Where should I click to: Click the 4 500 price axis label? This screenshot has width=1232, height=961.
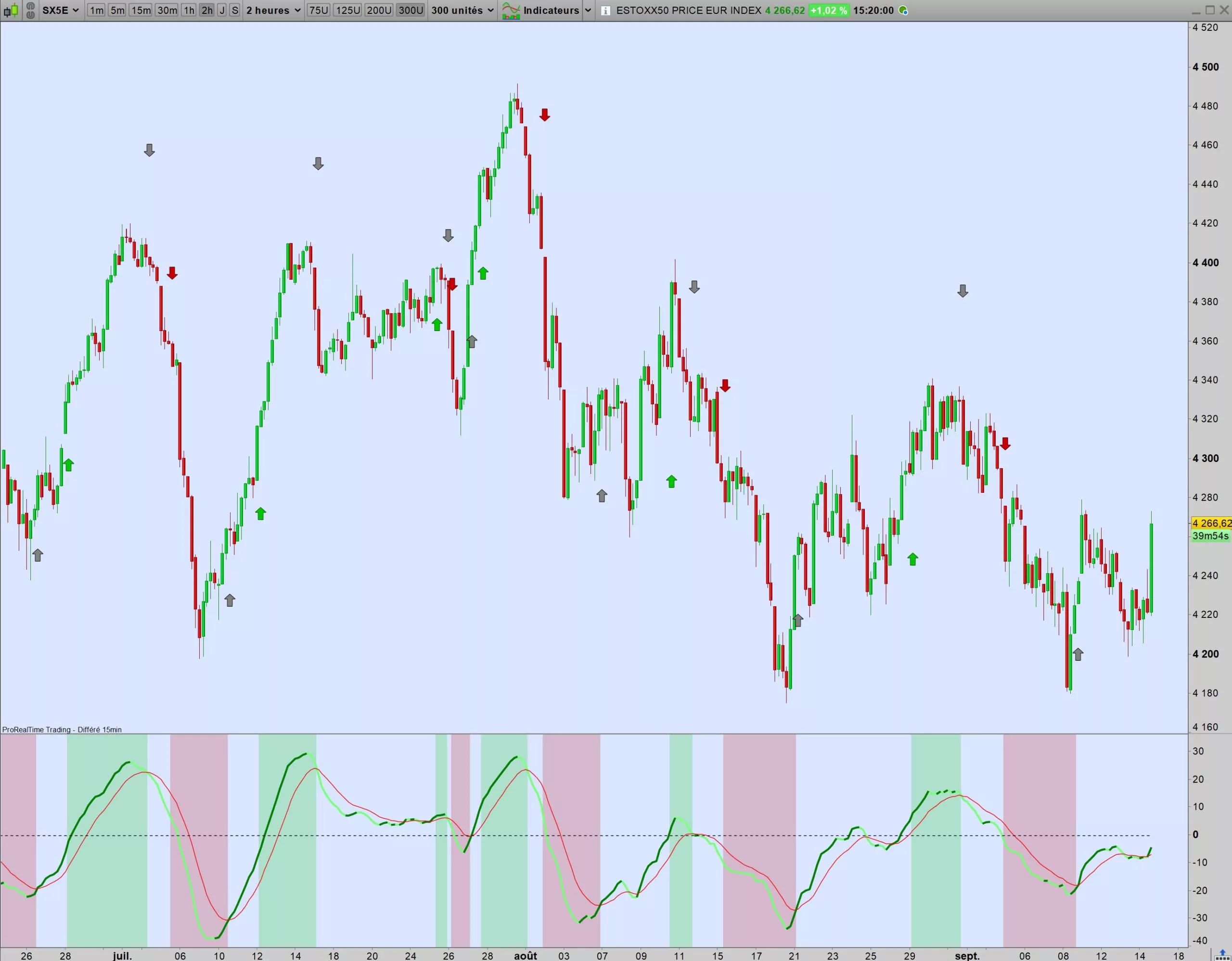pos(1206,67)
